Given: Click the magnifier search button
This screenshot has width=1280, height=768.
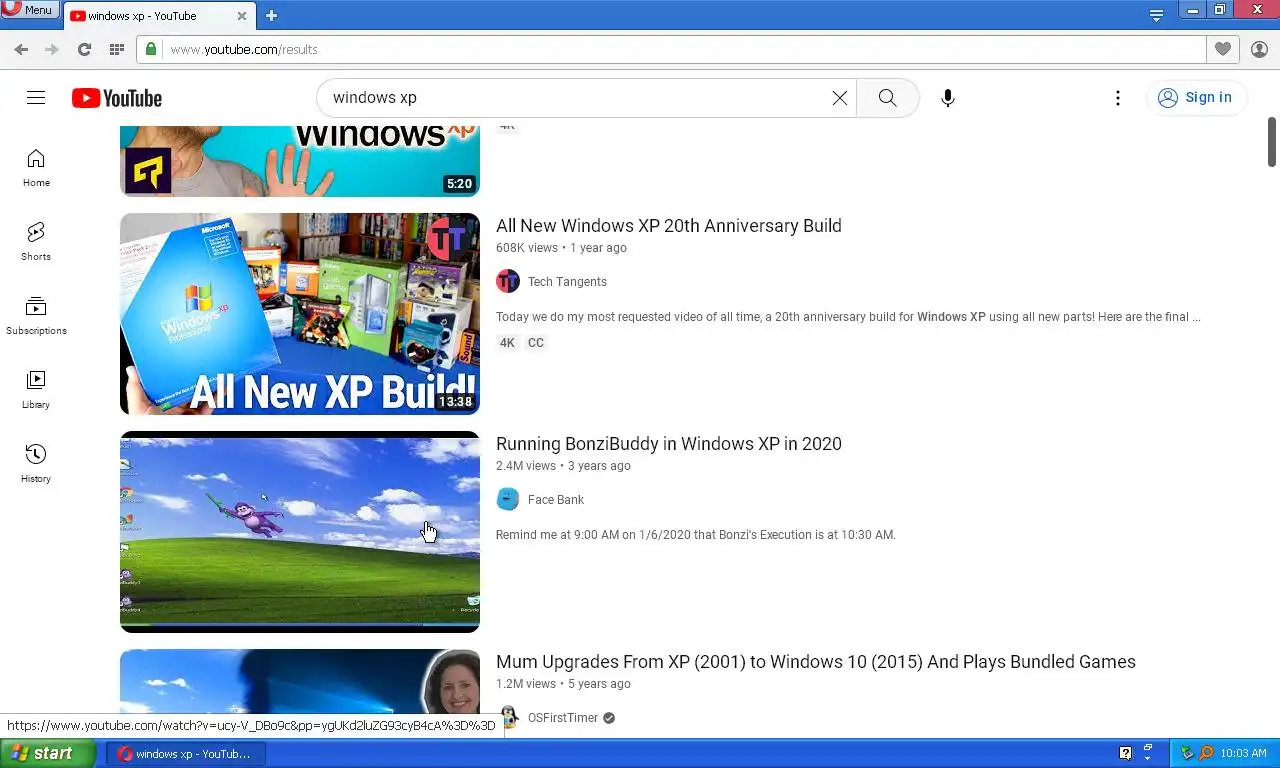Looking at the screenshot, I should pos(888,97).
